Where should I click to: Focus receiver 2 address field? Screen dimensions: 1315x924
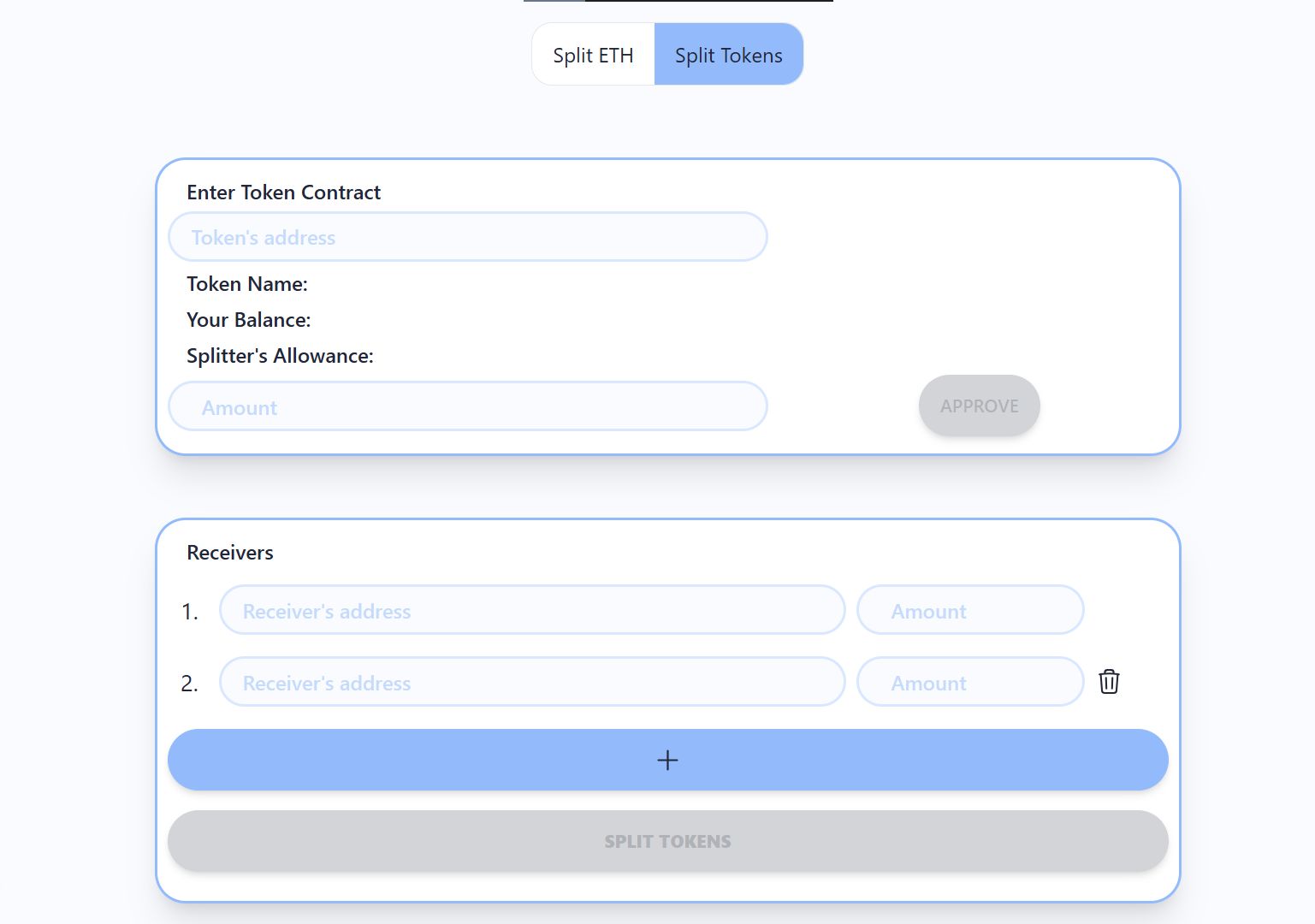[532, 682]
